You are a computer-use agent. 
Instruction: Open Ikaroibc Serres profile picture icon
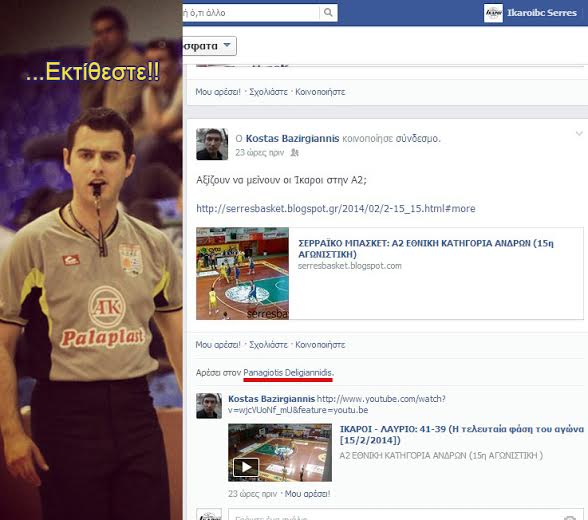493,13
